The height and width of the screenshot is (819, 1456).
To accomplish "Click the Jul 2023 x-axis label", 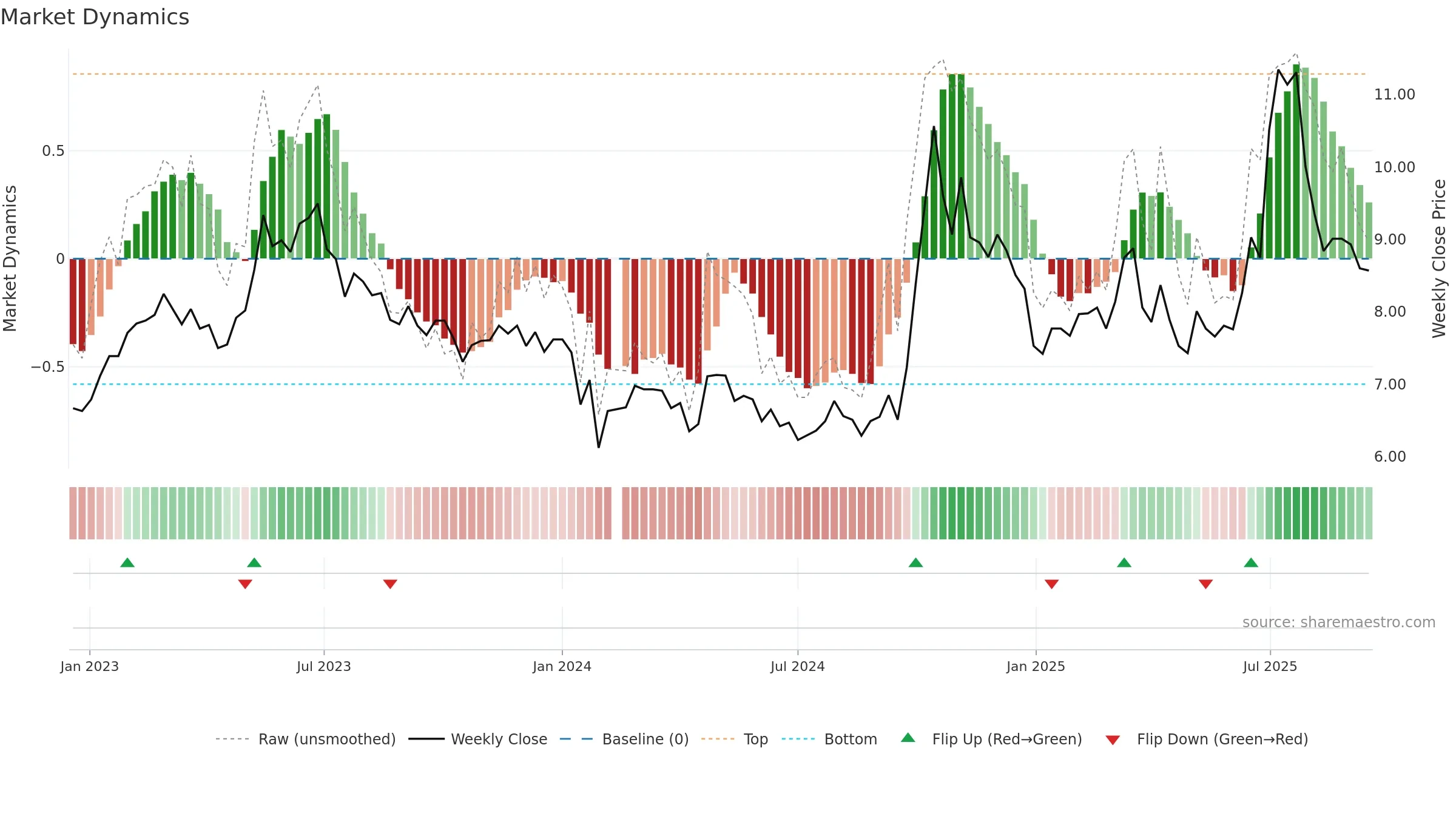I will [x=324, y=666].
